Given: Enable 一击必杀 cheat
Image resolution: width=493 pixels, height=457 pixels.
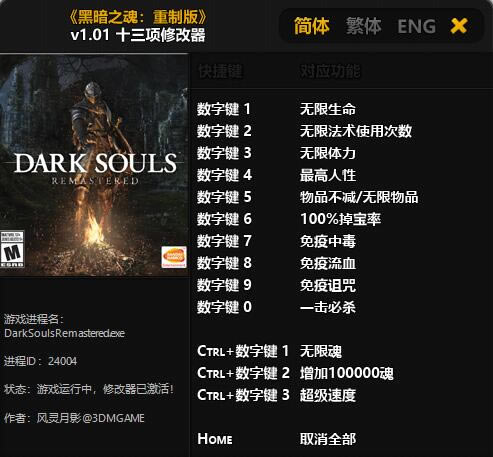Looking at the screenshot, I should click(328, 307).
